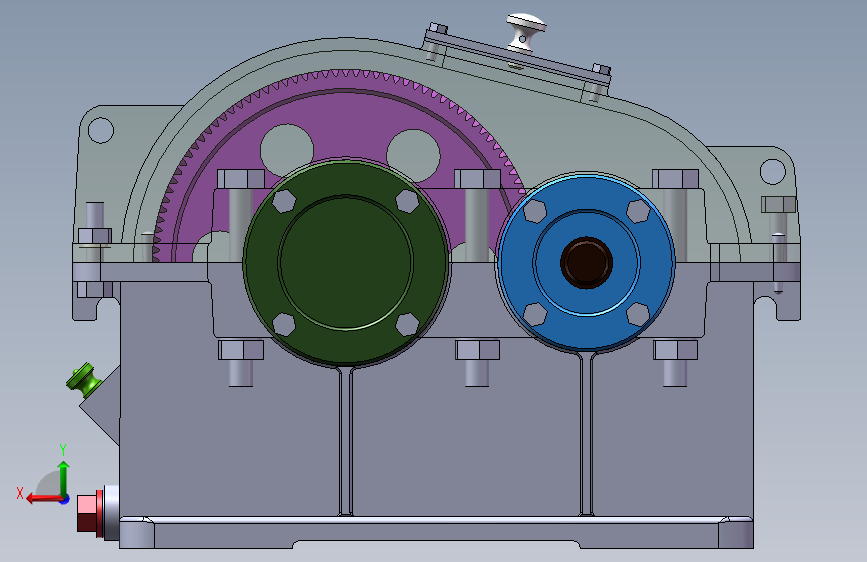Select lower-right hex bolt head on blue cap
The image size is (867, 562).
tap(638, 314)
